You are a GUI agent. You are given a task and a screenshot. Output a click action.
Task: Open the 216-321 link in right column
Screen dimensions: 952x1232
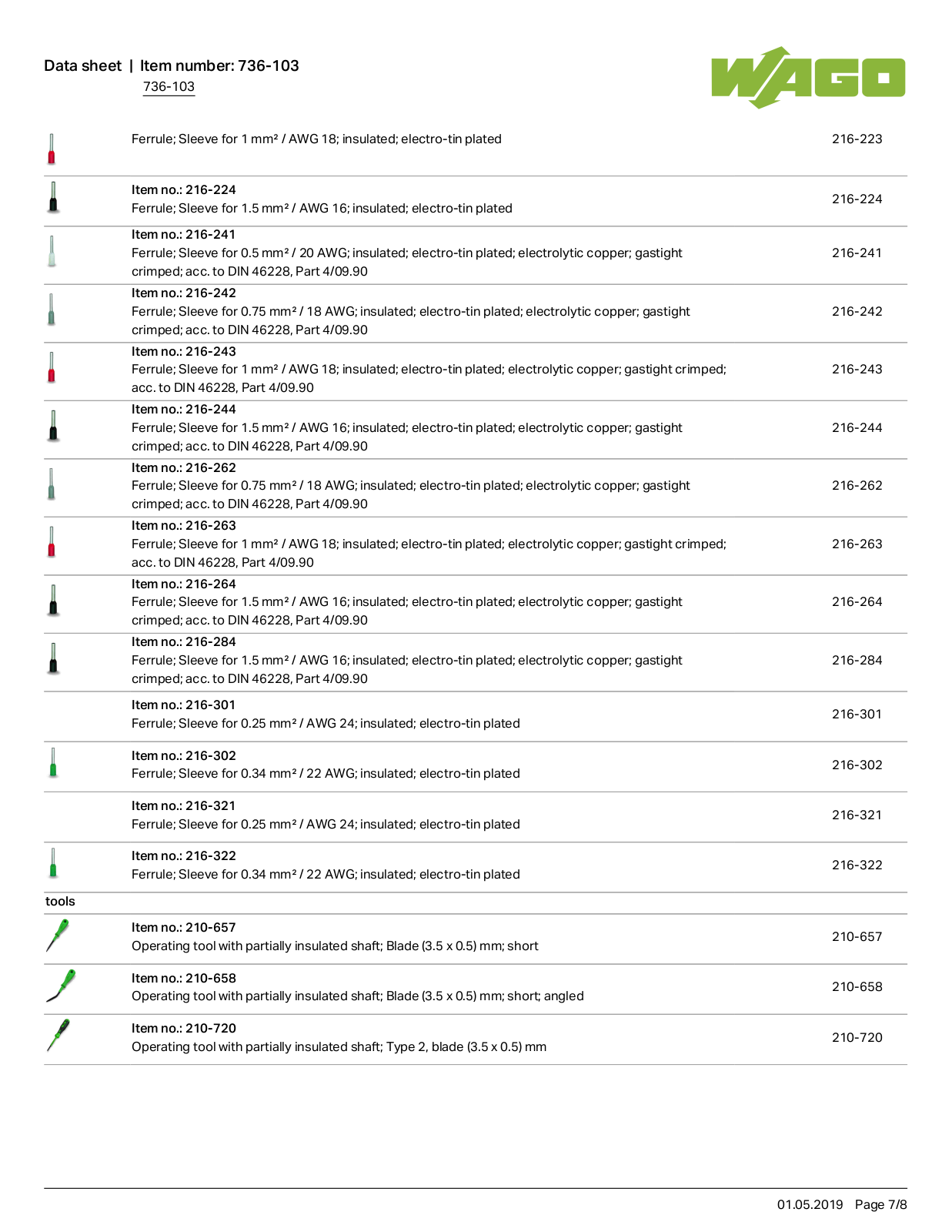[857, 815]
